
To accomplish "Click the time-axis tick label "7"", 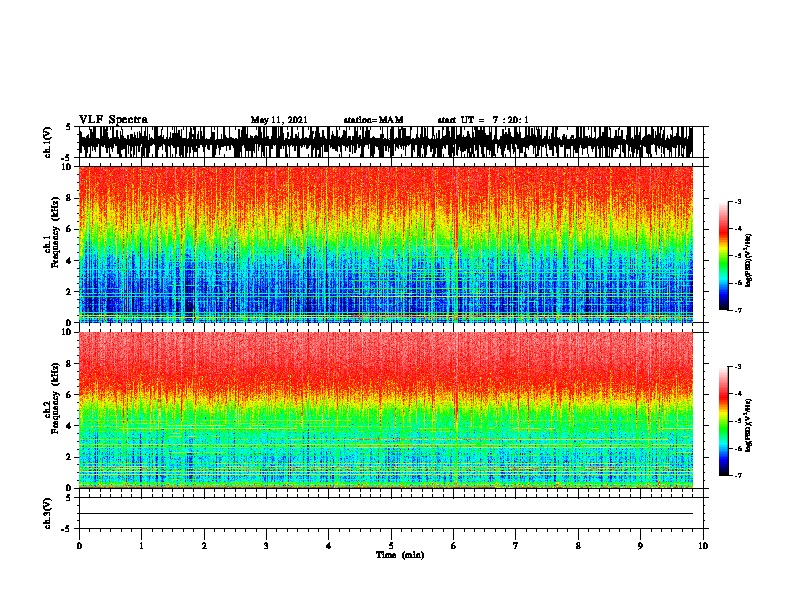I will [x=516, y=546].
